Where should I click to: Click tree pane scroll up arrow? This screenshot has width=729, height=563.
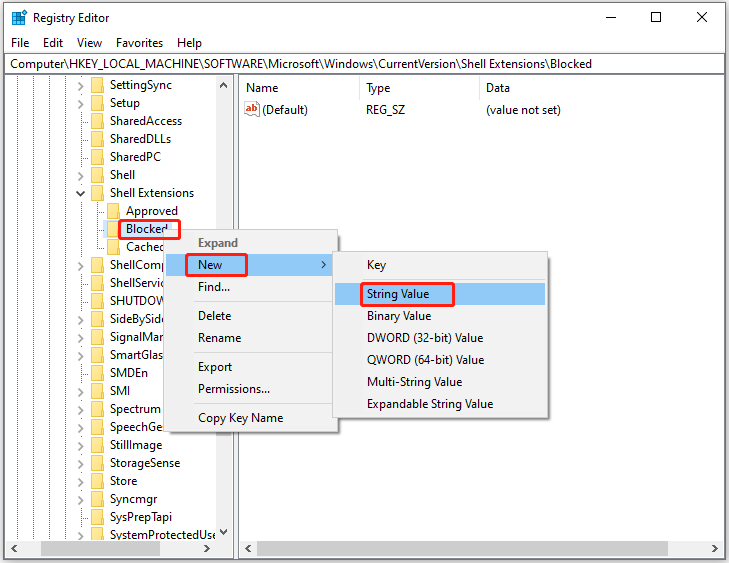(224, 86)
